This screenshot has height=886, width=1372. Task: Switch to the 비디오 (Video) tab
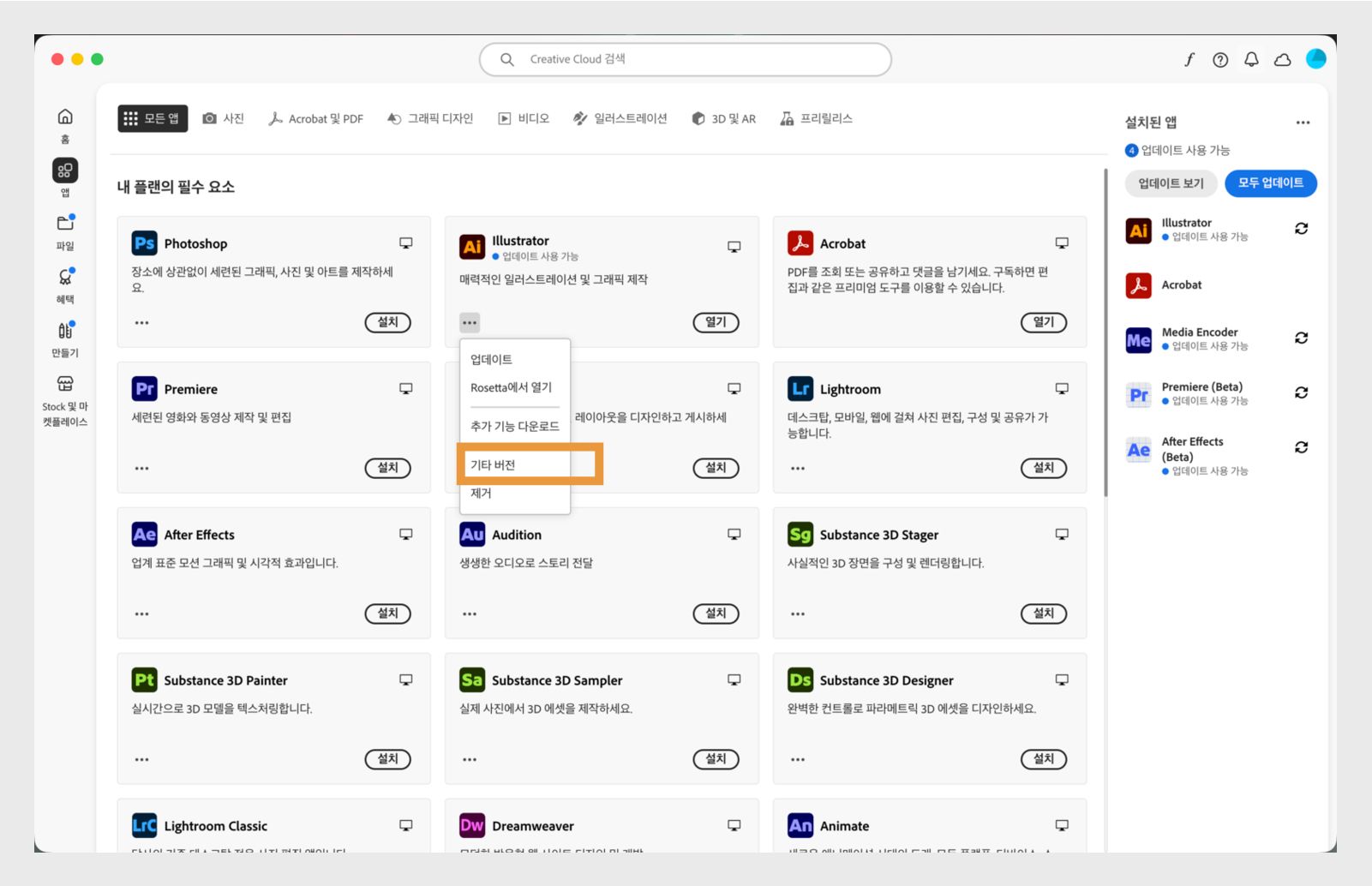pyautogui.click(x=524, y=118)
